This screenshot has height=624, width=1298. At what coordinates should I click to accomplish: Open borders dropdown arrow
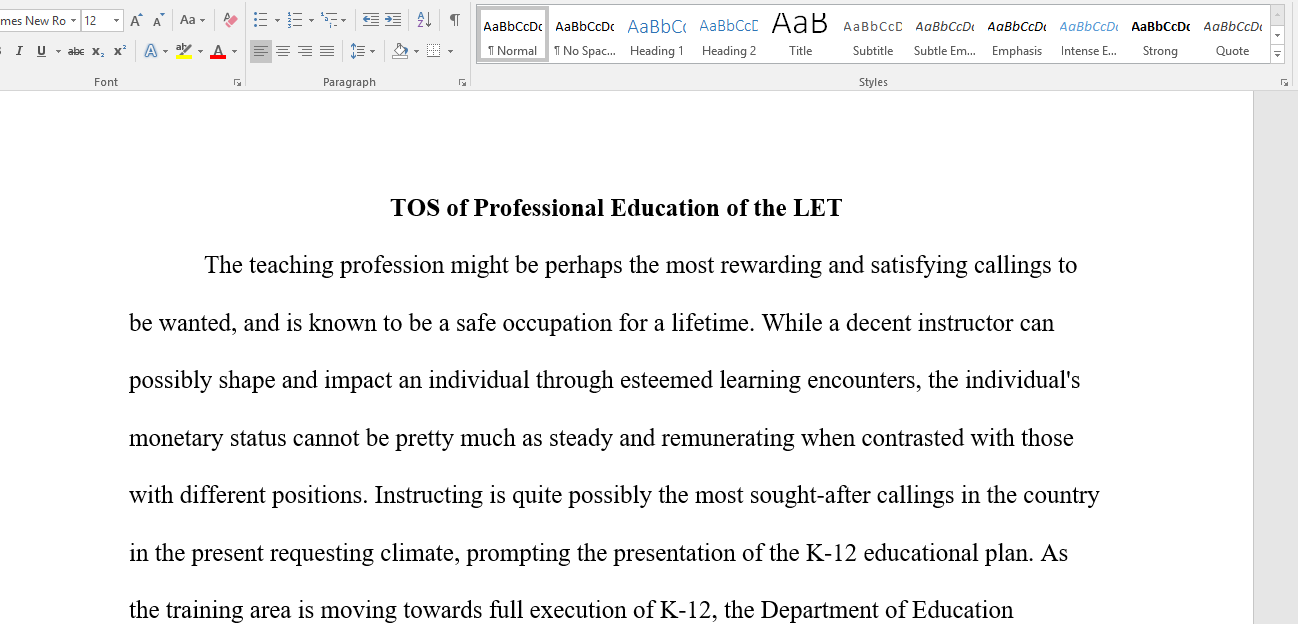click(x=450, y=51)
